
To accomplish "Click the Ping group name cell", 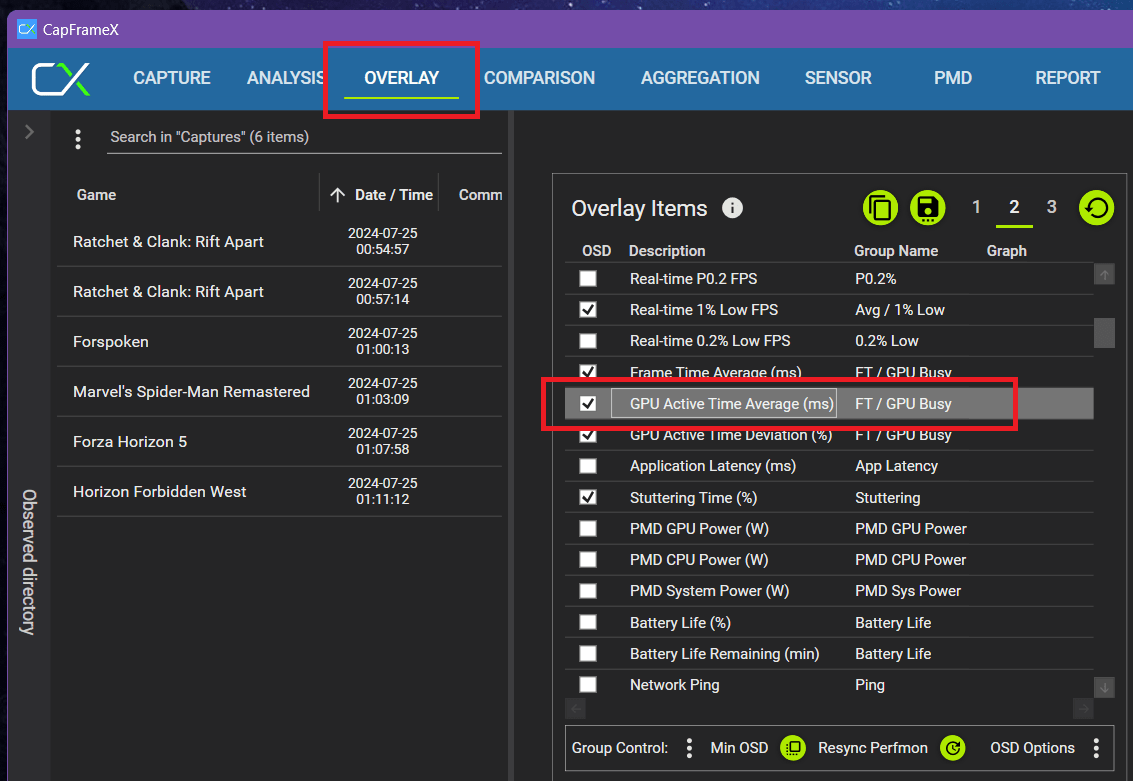I will (869, 684).
